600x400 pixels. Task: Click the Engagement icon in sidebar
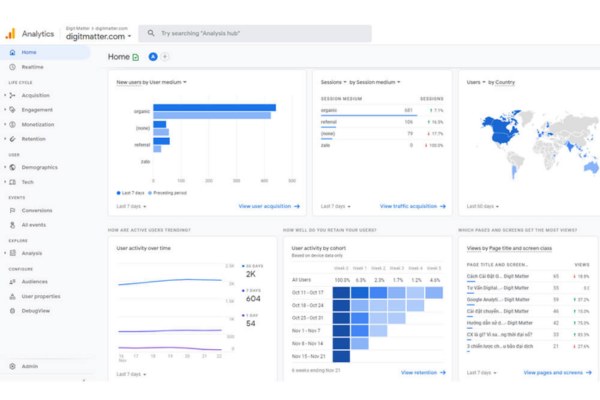[12, 110]
